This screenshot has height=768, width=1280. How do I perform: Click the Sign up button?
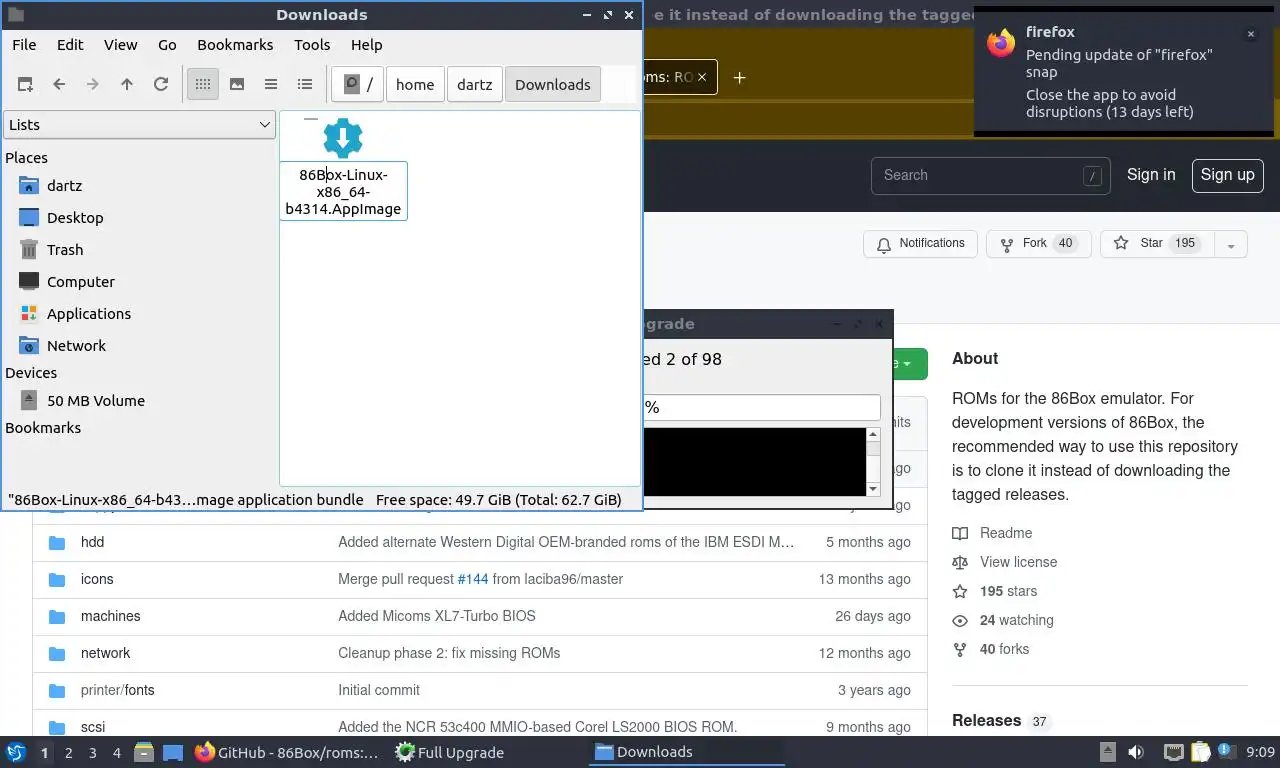[x=1227, y=174]
